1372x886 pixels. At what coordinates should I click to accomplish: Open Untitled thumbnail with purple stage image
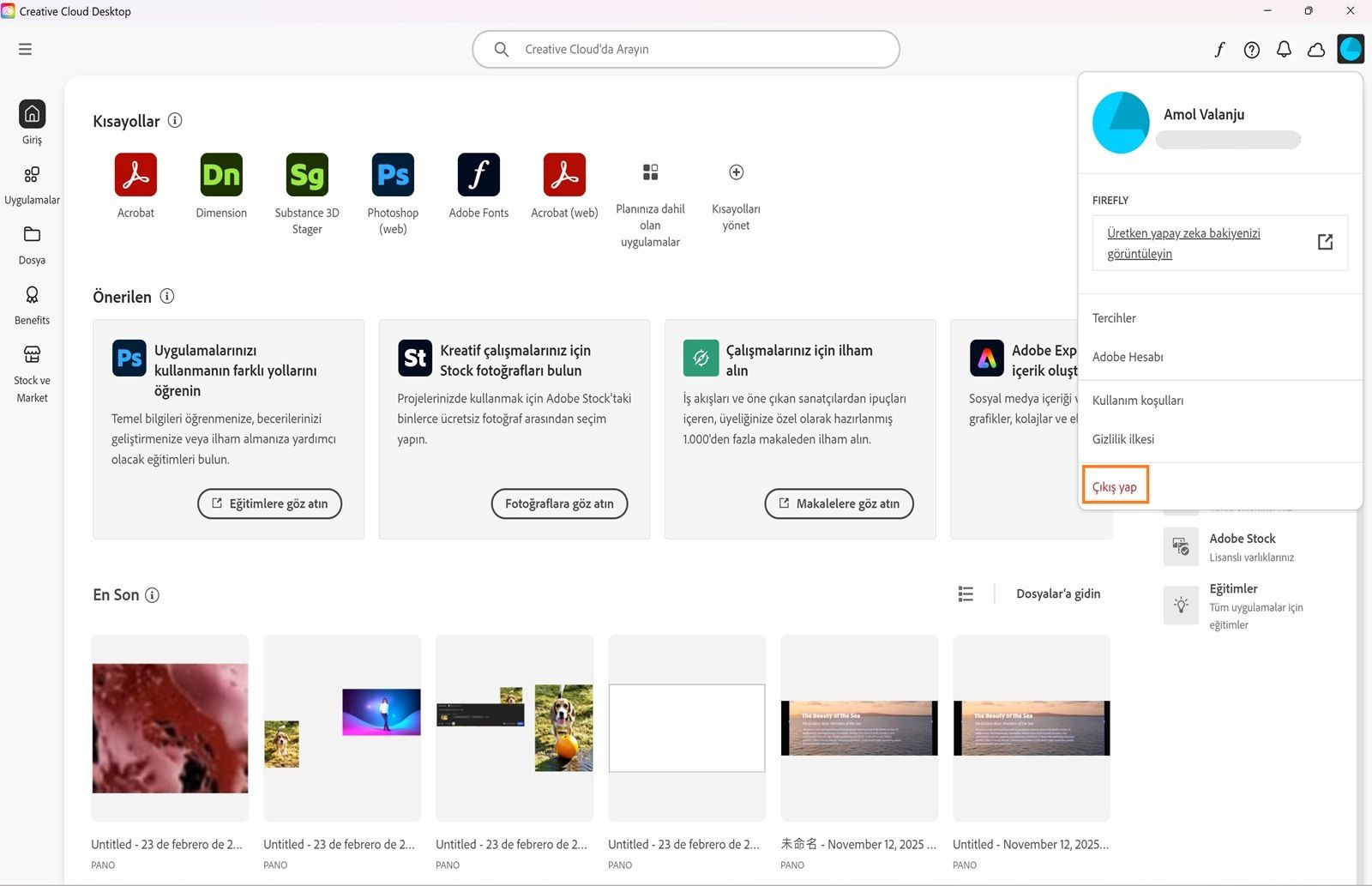click(342, 728)
